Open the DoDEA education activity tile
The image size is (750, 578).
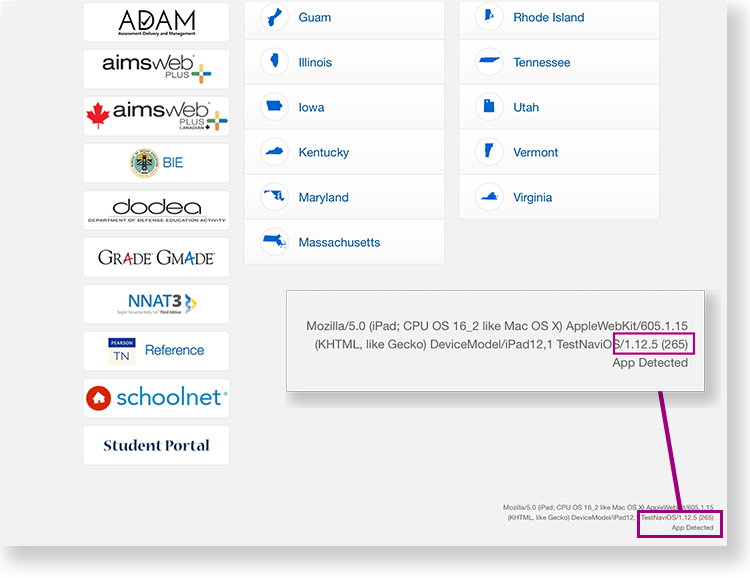tap(156, 210)
